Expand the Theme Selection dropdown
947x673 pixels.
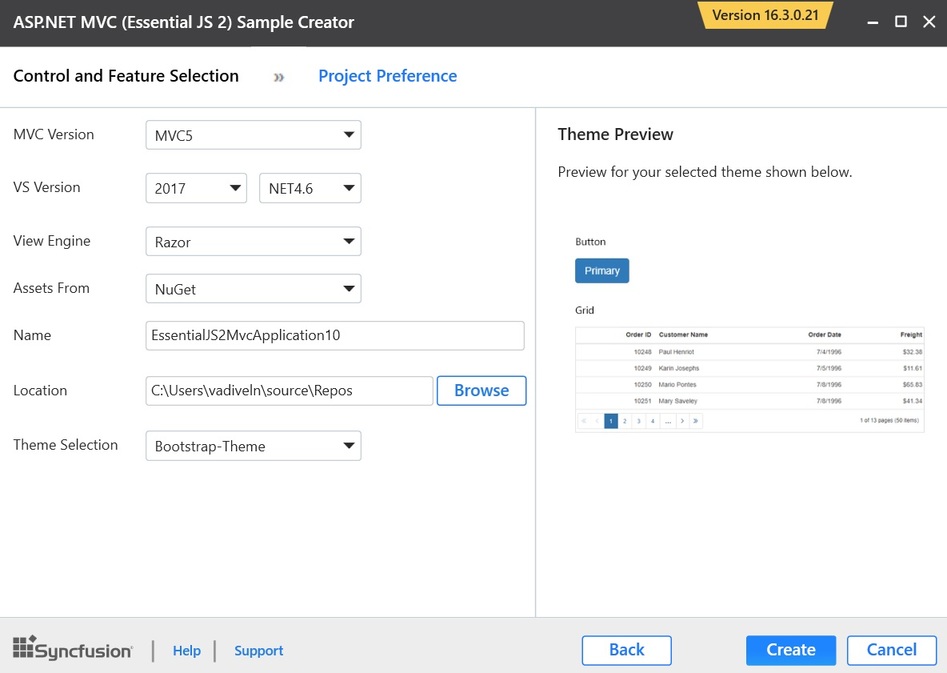(x=253, y=446)
